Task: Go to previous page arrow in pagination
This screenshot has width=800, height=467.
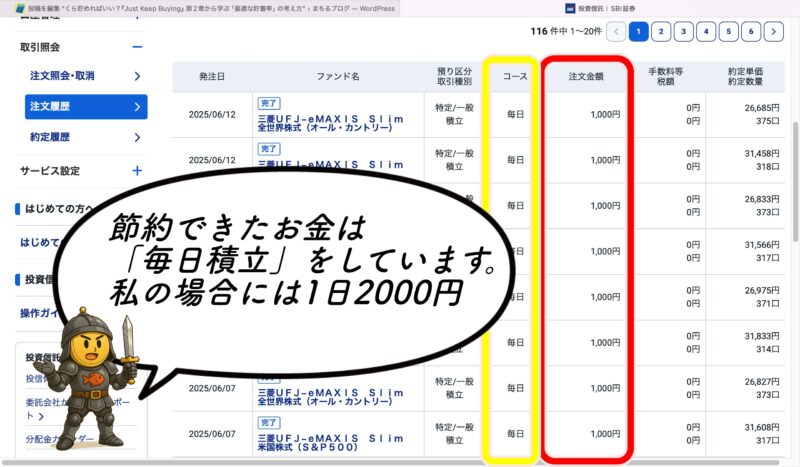Action: pos(616,32)
